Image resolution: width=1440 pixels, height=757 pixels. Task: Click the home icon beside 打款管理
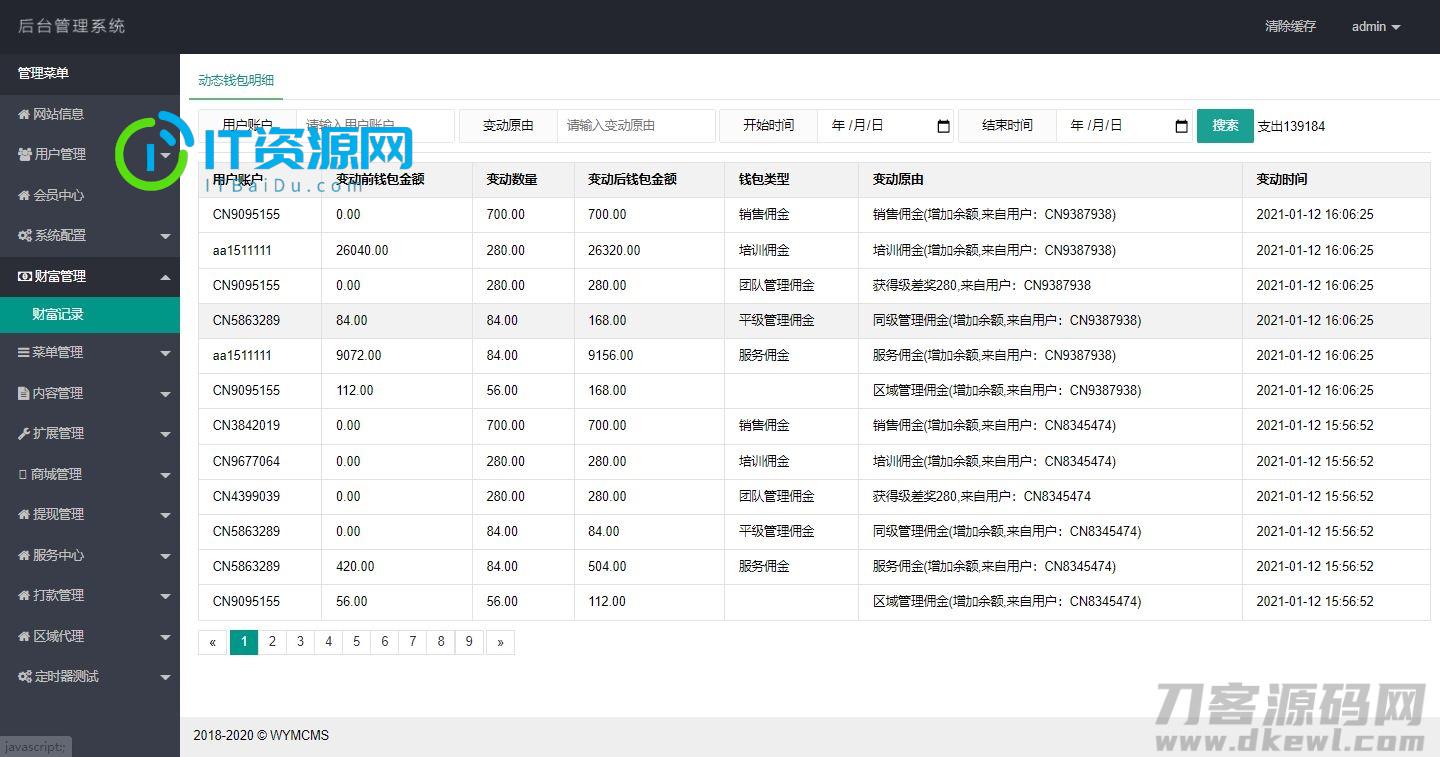click(24, 595)
